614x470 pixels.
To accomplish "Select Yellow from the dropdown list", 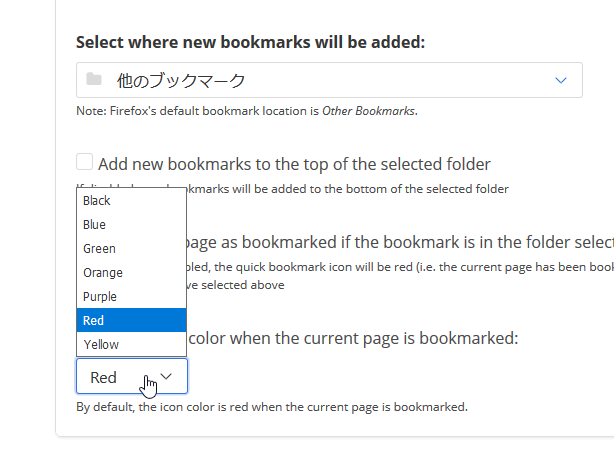I will (132, 344).
